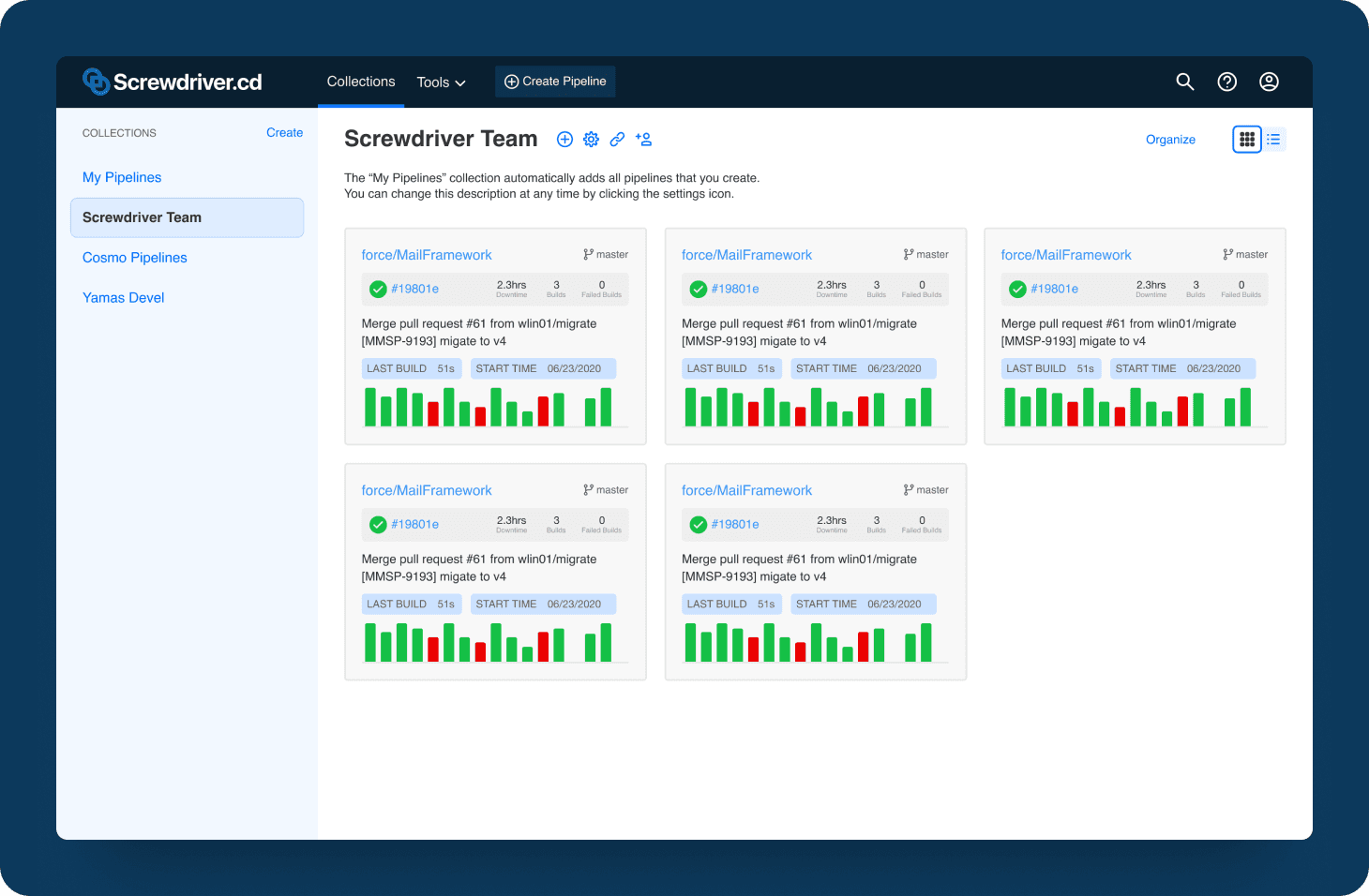Click the Create Pipeline button

[555, 82]
